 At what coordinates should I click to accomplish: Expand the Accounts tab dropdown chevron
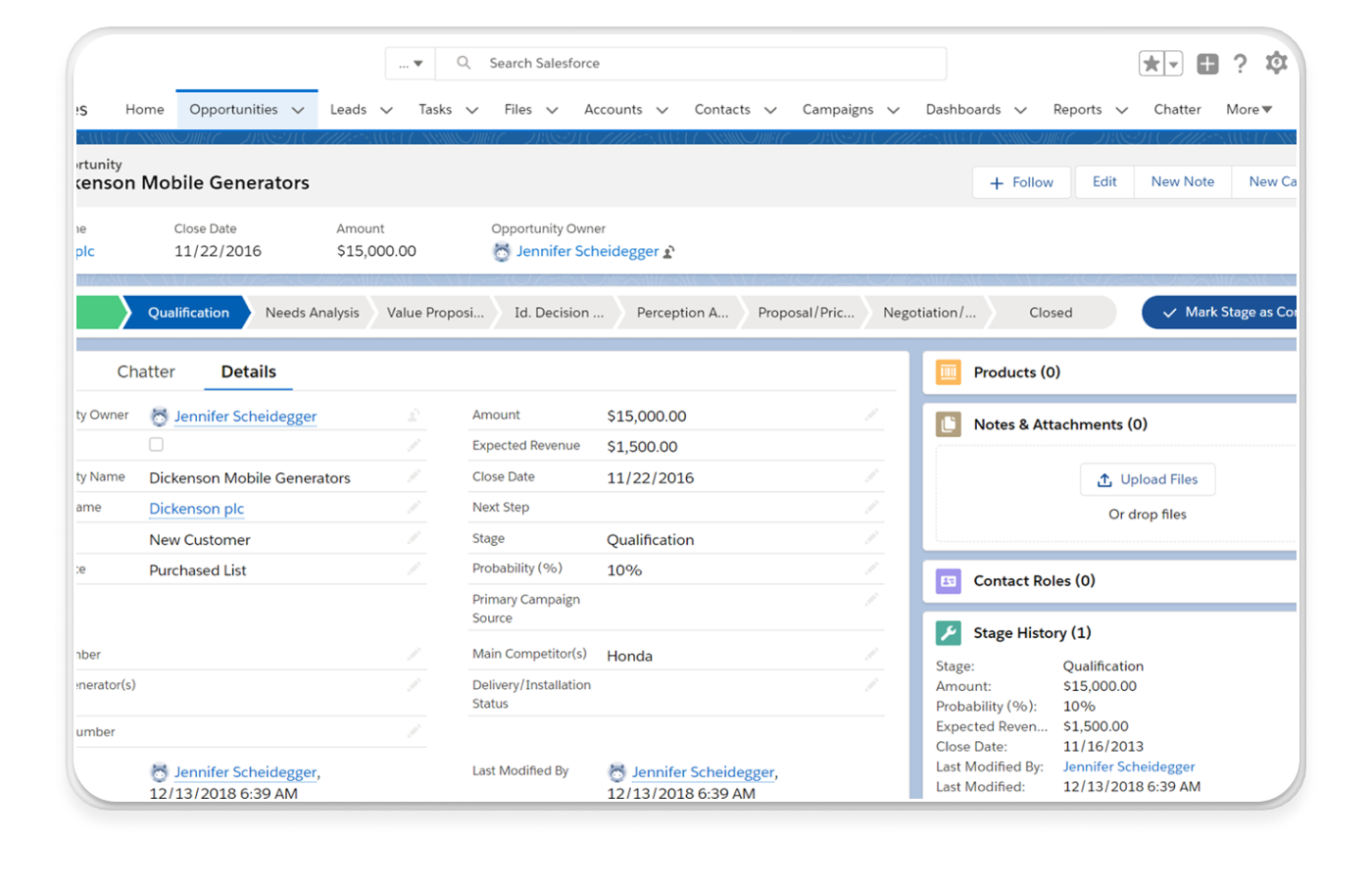[x=662, y=111]
